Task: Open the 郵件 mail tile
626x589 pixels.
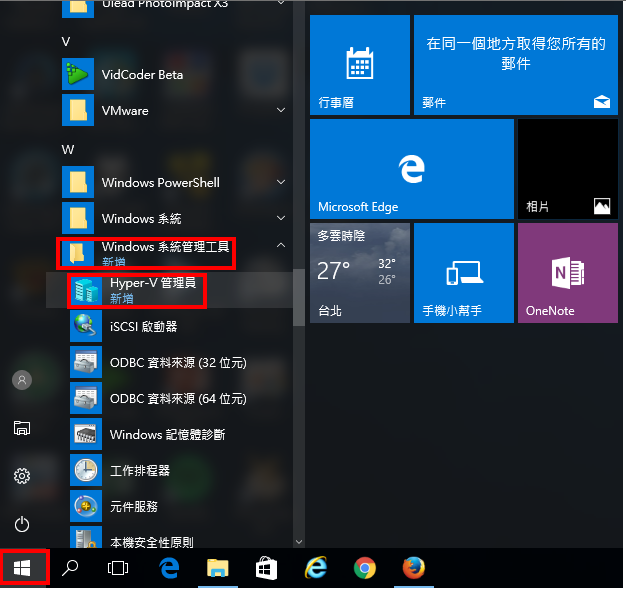Action: tap(516, 65)
